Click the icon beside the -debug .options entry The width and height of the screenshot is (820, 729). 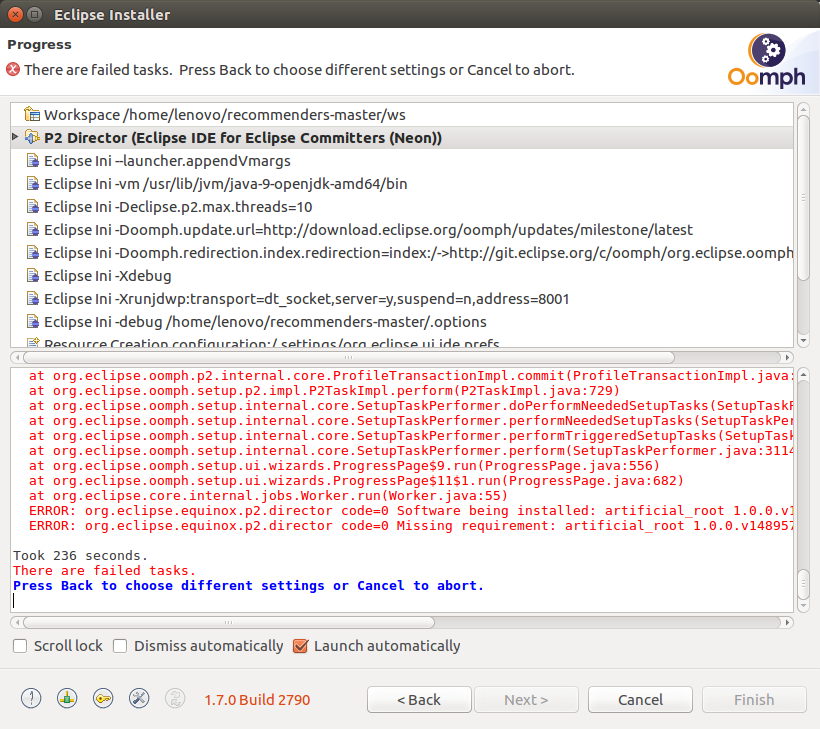coord(32,321)
